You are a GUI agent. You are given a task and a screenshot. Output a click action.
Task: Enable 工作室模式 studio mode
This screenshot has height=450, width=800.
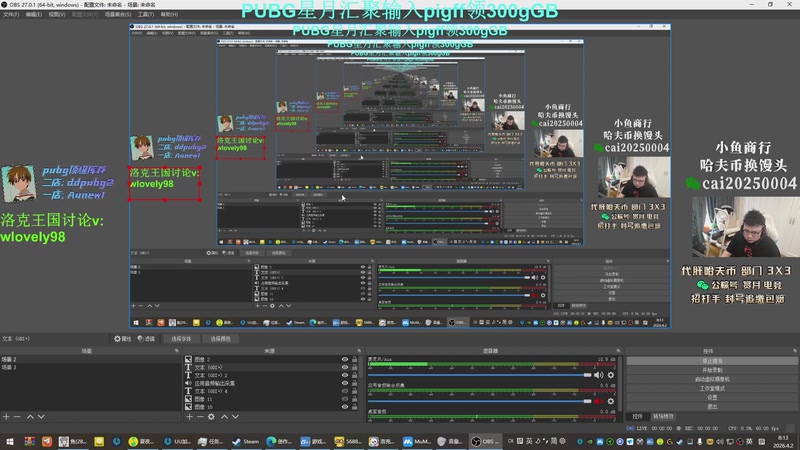[712, 388]
